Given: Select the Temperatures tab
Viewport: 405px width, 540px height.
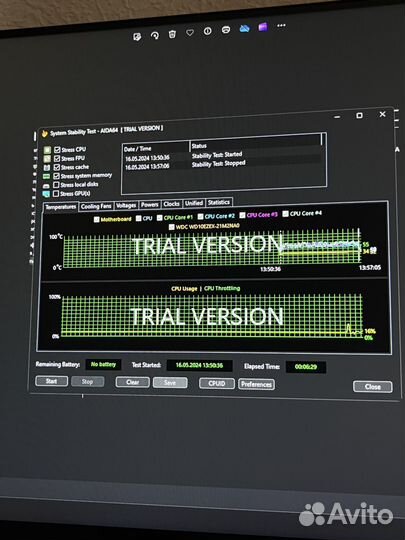Looking at the screenshot, I should pyautogui.click(x=61, y=207).
